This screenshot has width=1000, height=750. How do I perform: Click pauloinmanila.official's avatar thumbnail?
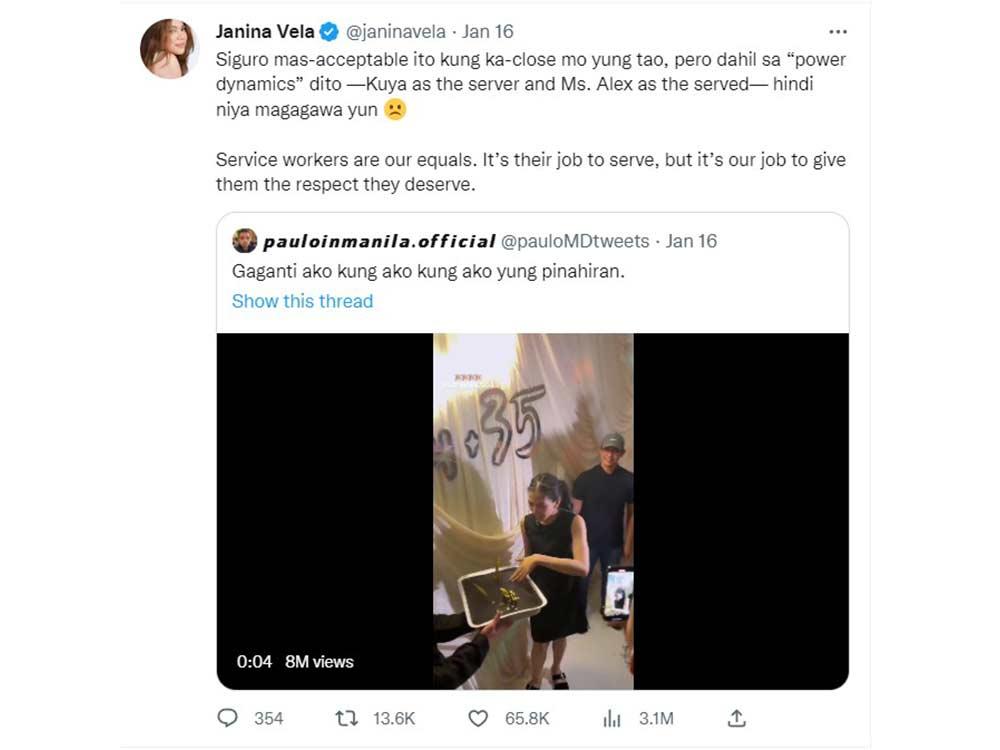coord(242,240)
